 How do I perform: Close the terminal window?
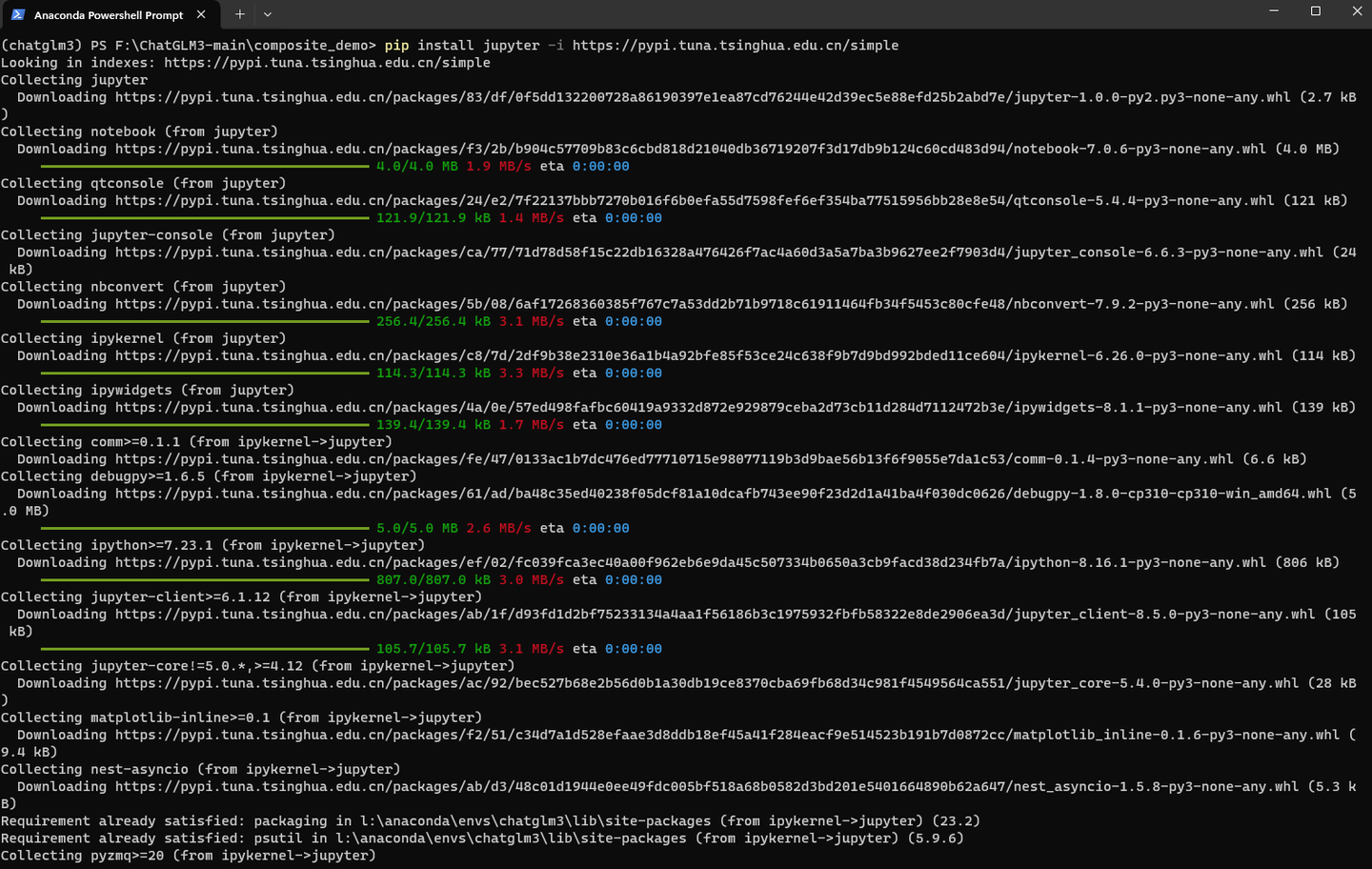(x=1357, y=11)
